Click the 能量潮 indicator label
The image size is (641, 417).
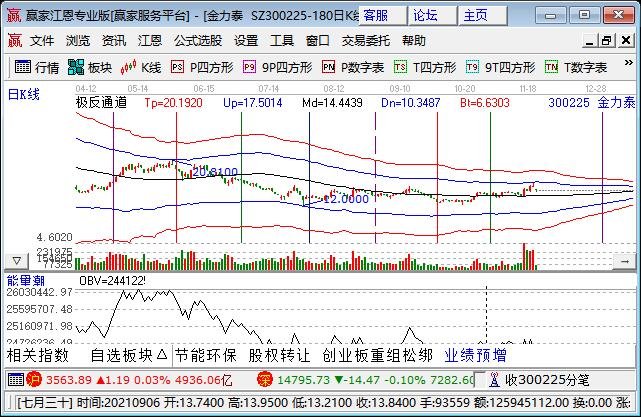tap(26, 280)
